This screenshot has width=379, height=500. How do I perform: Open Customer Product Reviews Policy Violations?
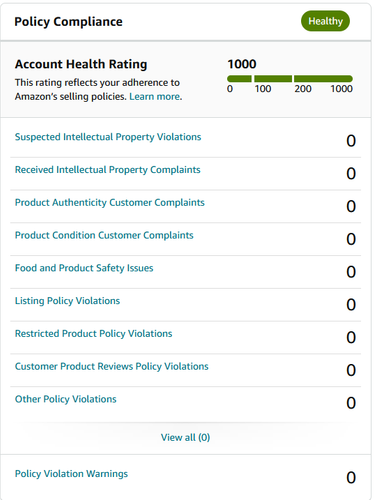click(112, 366)
